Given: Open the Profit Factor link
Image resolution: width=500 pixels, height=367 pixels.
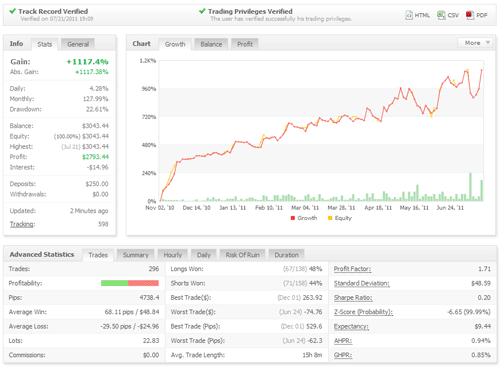Looking at the screenshot, I should (x=353, y=269).
